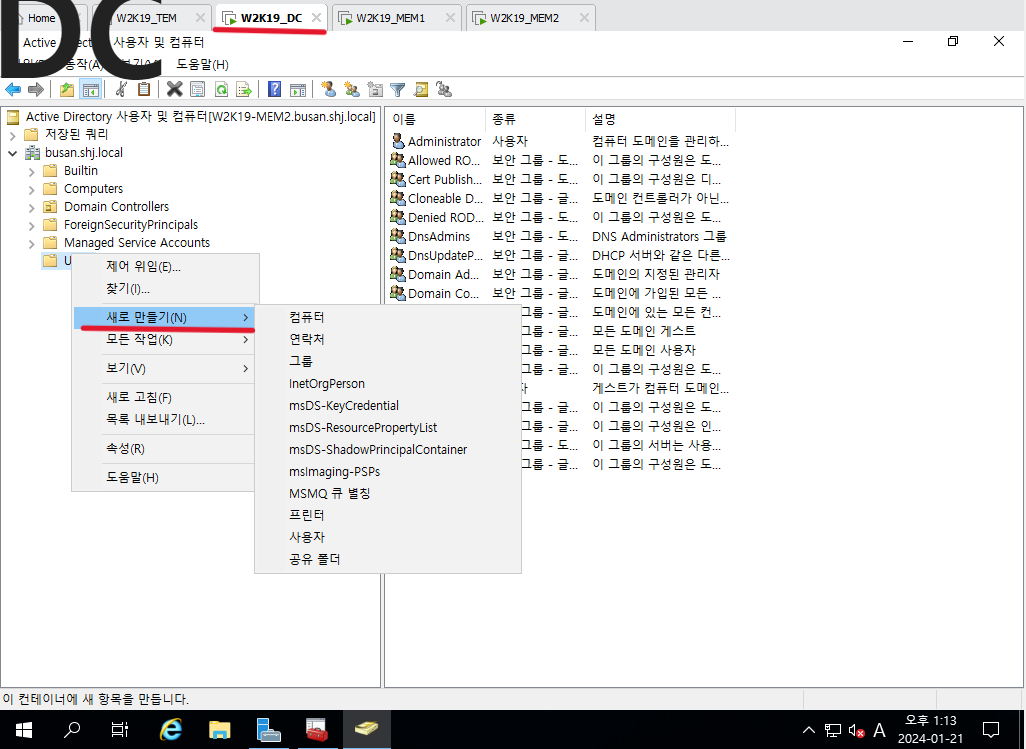
Task: Click the 설명 column header
Action: (660, 119)
